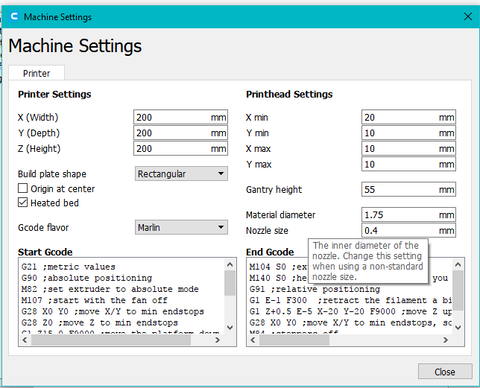Select the Printer tab

tap(36, 73)
